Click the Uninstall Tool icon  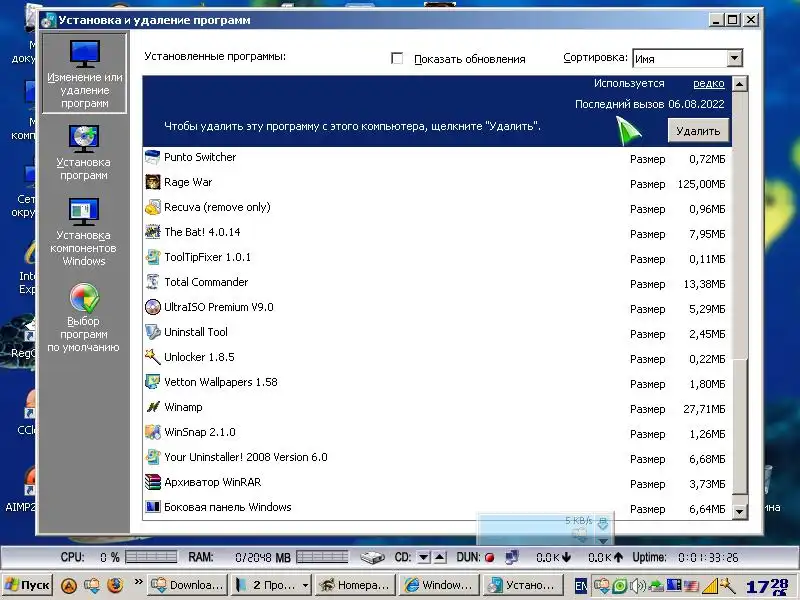click(153, 332)
